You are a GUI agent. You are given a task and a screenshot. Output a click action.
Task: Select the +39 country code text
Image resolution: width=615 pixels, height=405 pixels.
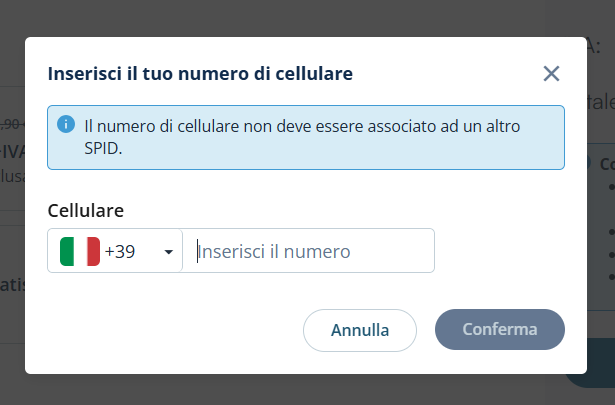(120, 252)
